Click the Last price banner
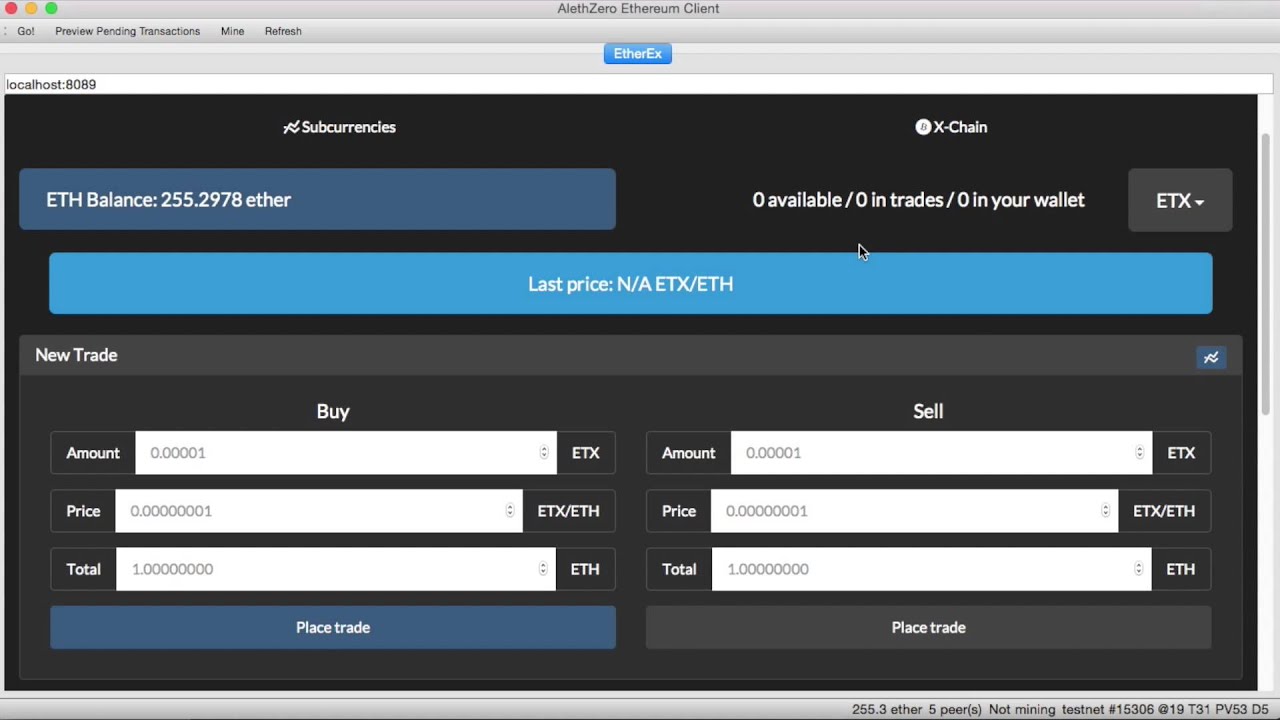This screenshot has height=720, width=1280. pyautogui.click(x=630, y=283)
